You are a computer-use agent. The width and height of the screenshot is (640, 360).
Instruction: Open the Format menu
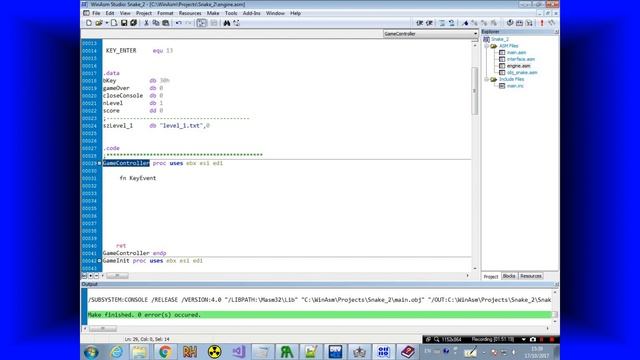(165, 13)
